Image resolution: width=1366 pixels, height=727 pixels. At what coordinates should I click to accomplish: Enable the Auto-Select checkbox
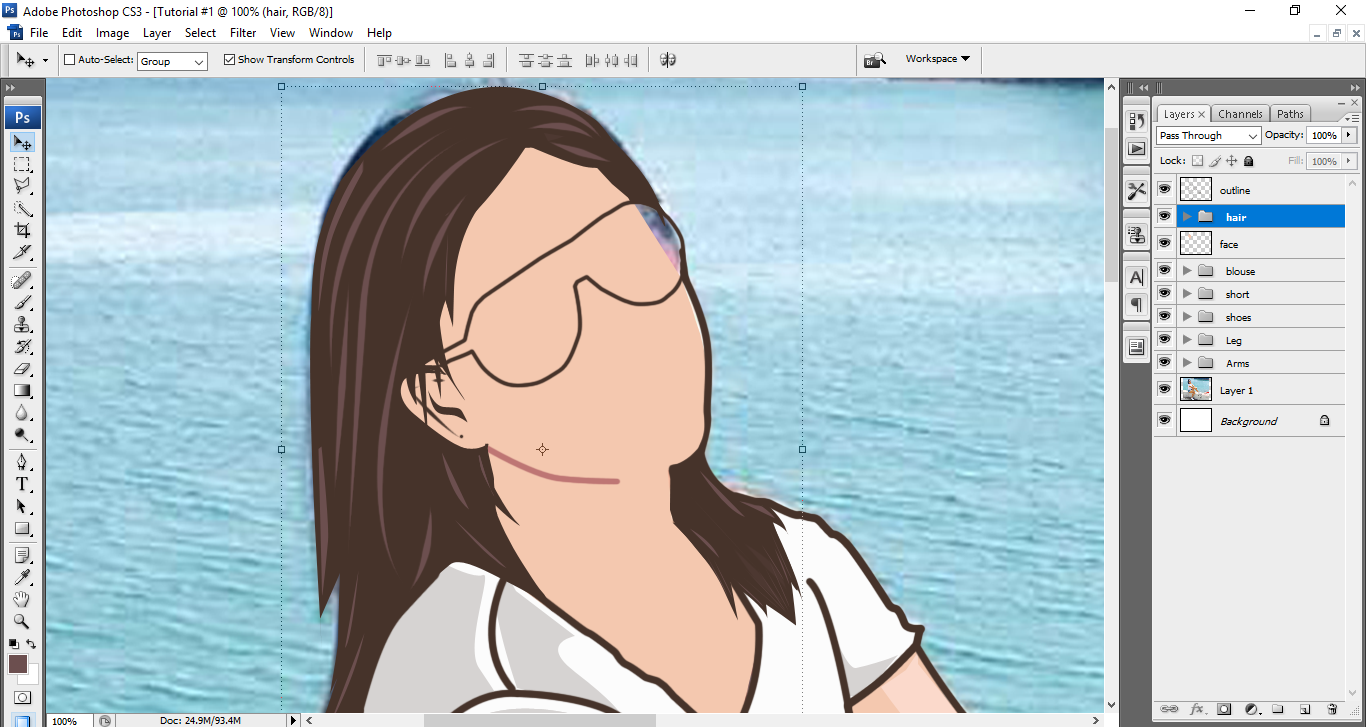[x=69, y=60]
